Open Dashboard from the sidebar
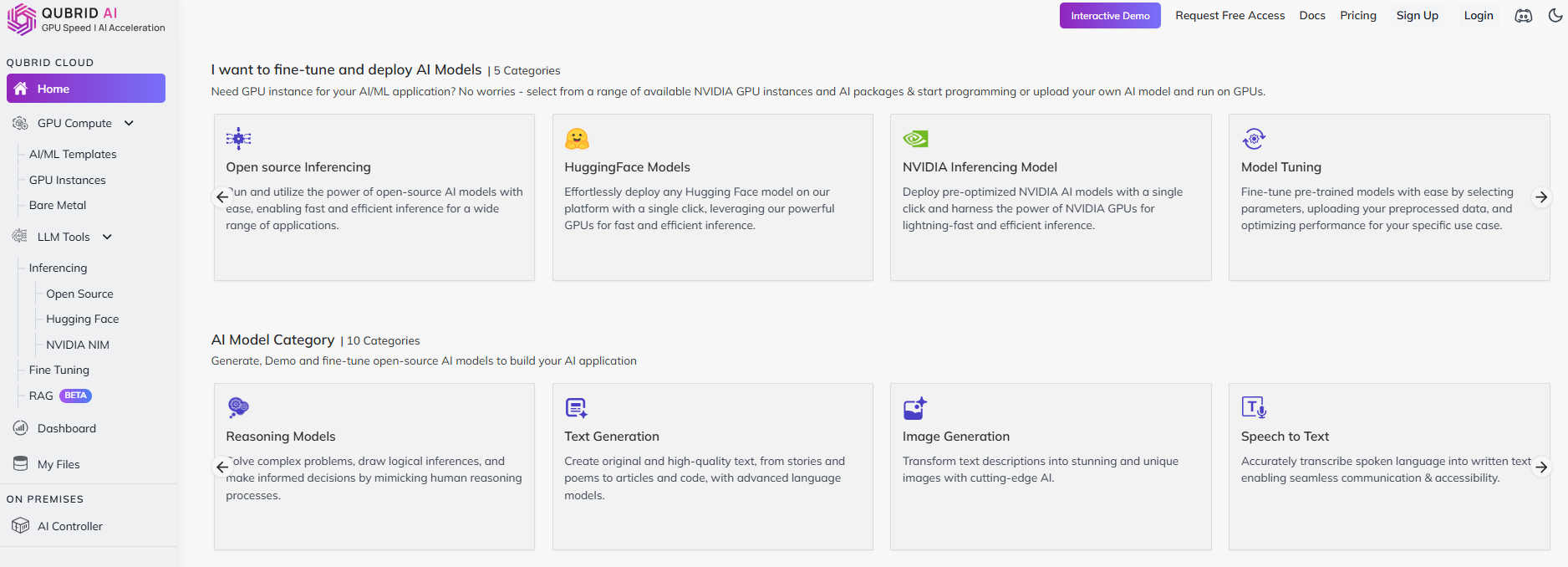The width and height of the screenshot is (1568, 567). tap(67, 428)
